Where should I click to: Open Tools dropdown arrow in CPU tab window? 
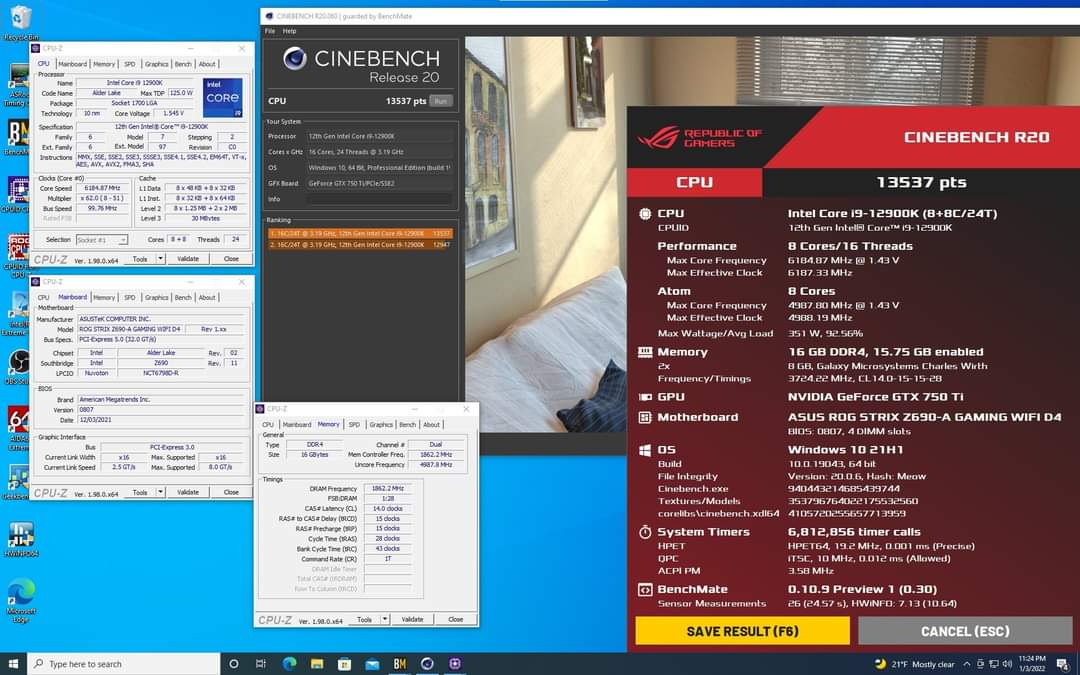point(160,259)
